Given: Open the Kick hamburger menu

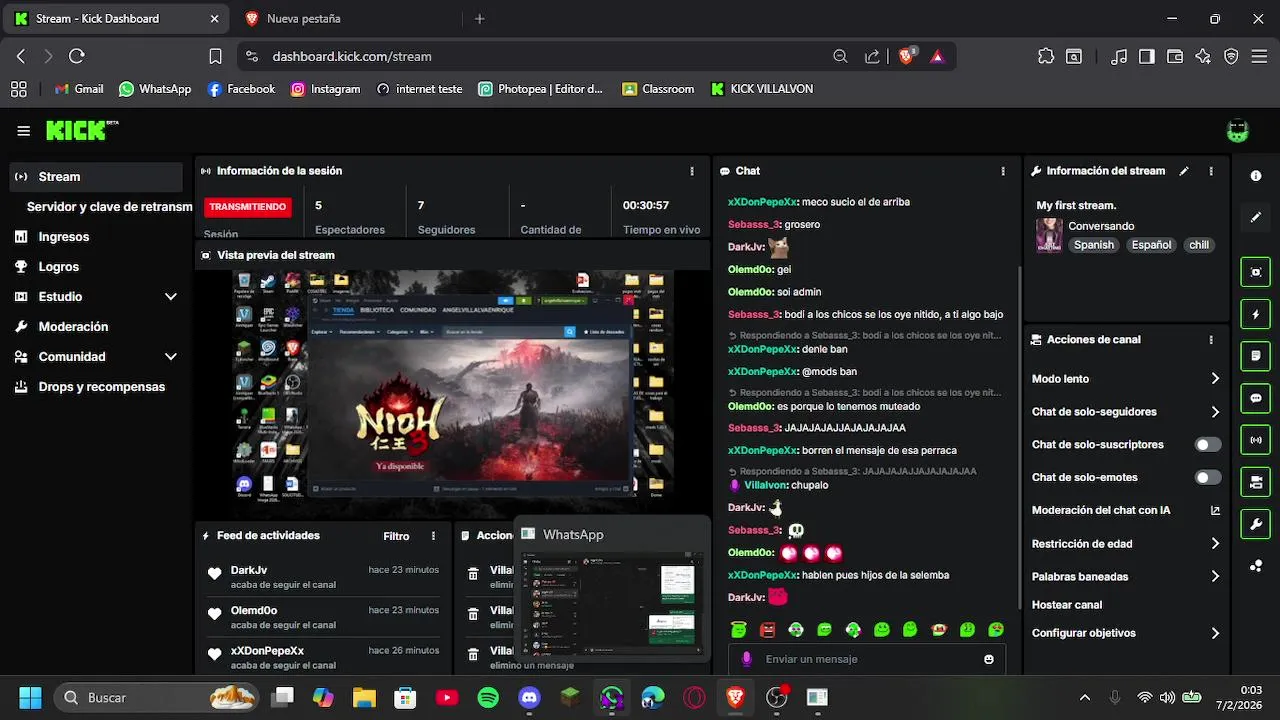Looking at the screenshot, I should tap(24, 131).
